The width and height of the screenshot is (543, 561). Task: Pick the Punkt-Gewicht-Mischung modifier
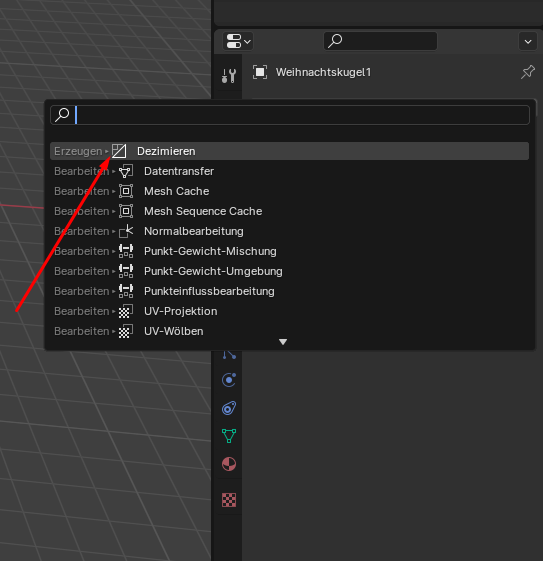(289, 251)
